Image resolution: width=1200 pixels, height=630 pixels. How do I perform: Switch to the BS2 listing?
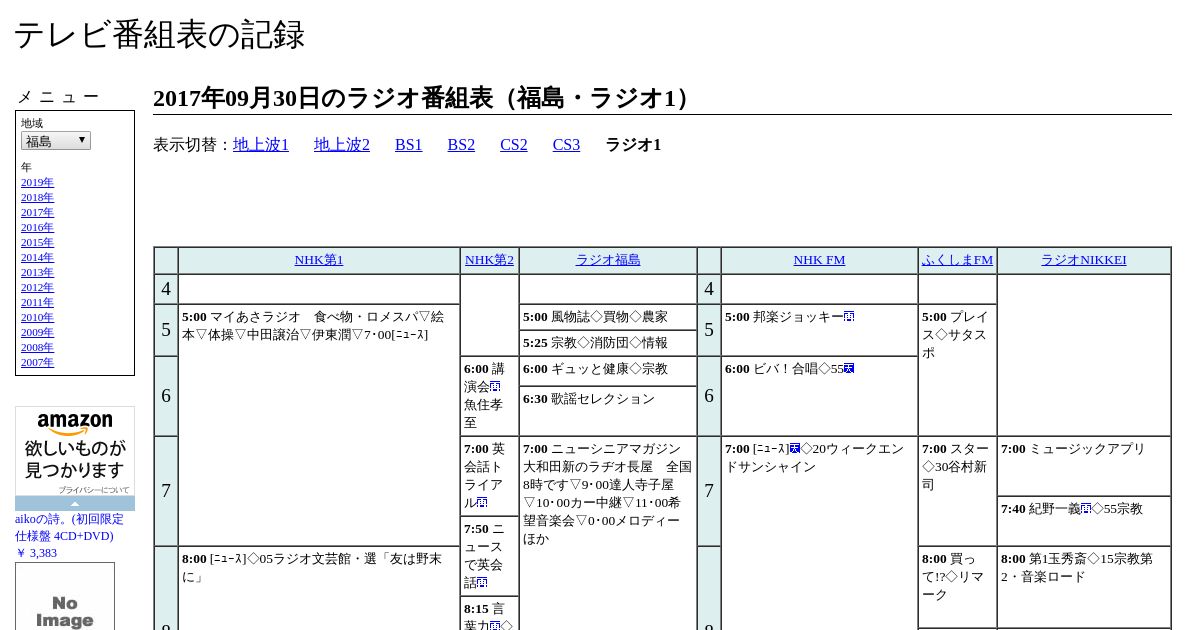click(461, 145)
